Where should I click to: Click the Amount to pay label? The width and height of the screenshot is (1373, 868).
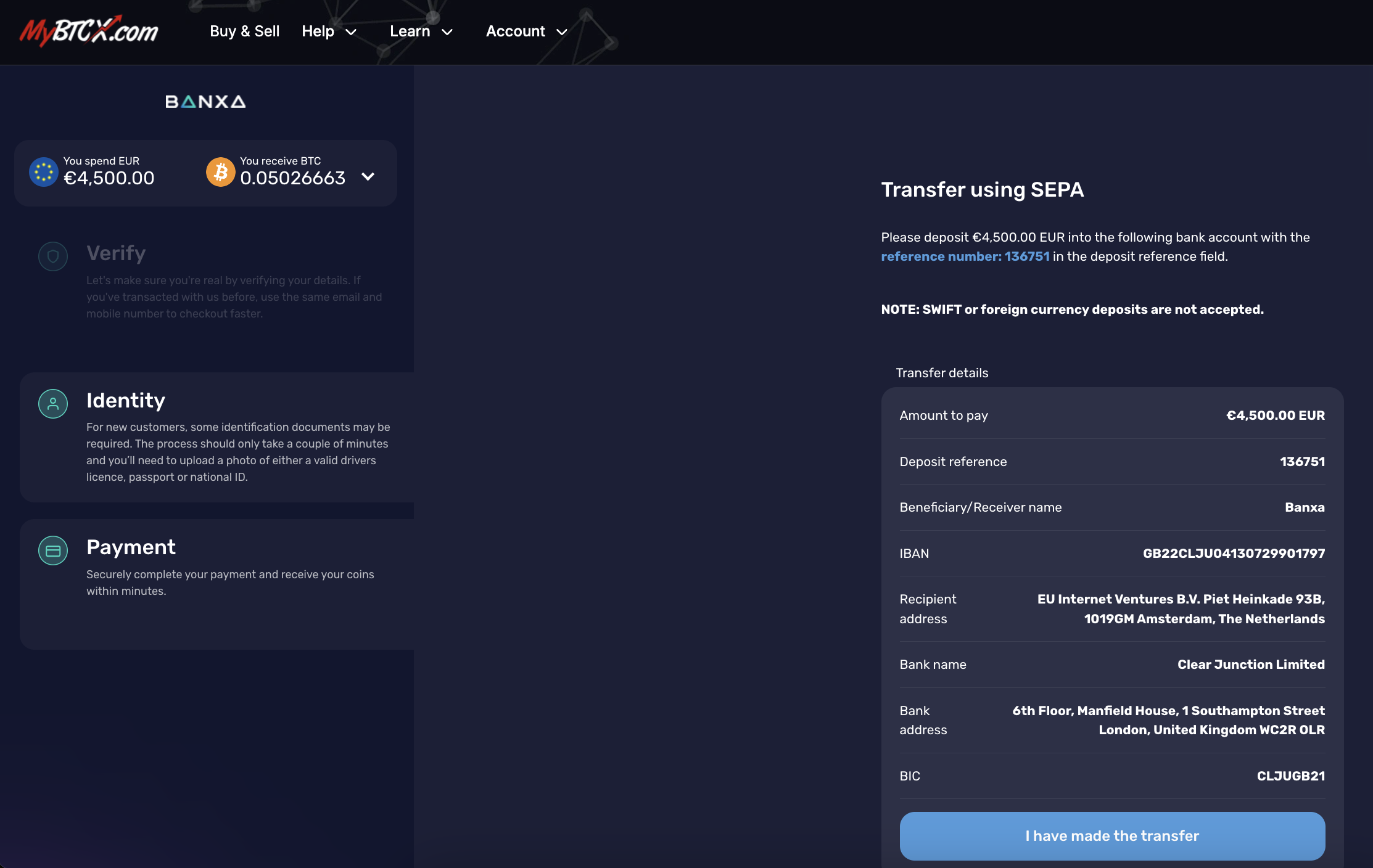(x=944, y=416)
